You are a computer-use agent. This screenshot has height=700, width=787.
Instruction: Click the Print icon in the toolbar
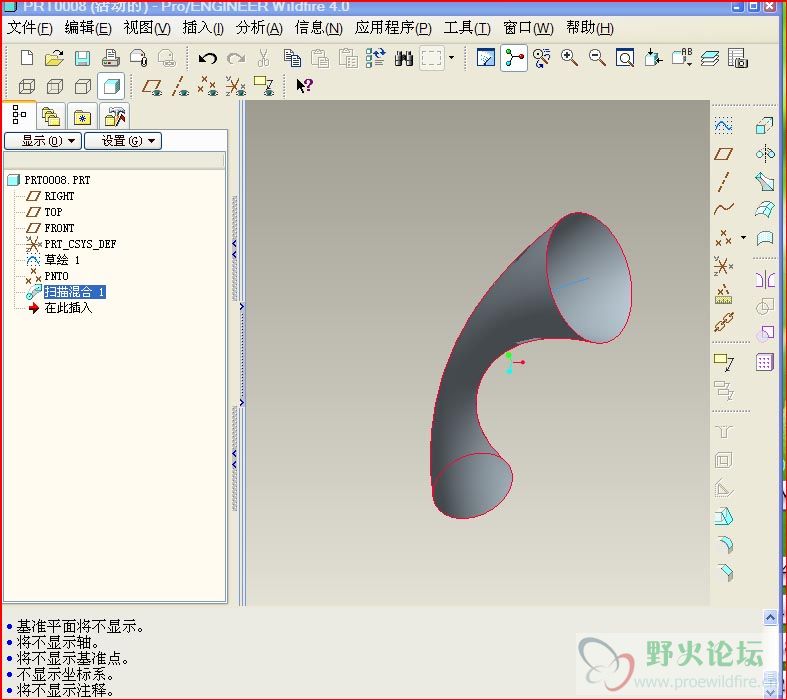(110, 58)
